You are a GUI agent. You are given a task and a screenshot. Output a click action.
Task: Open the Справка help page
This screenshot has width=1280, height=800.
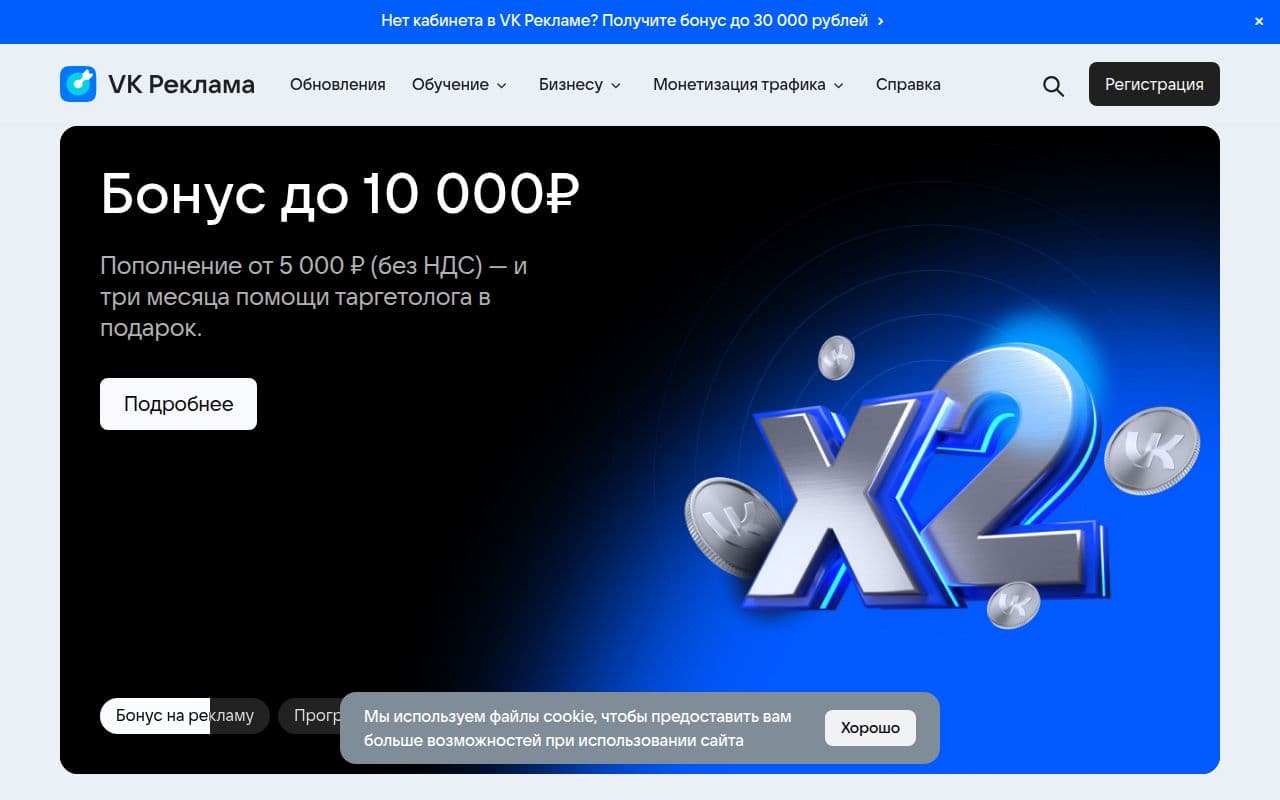point(908,85)
